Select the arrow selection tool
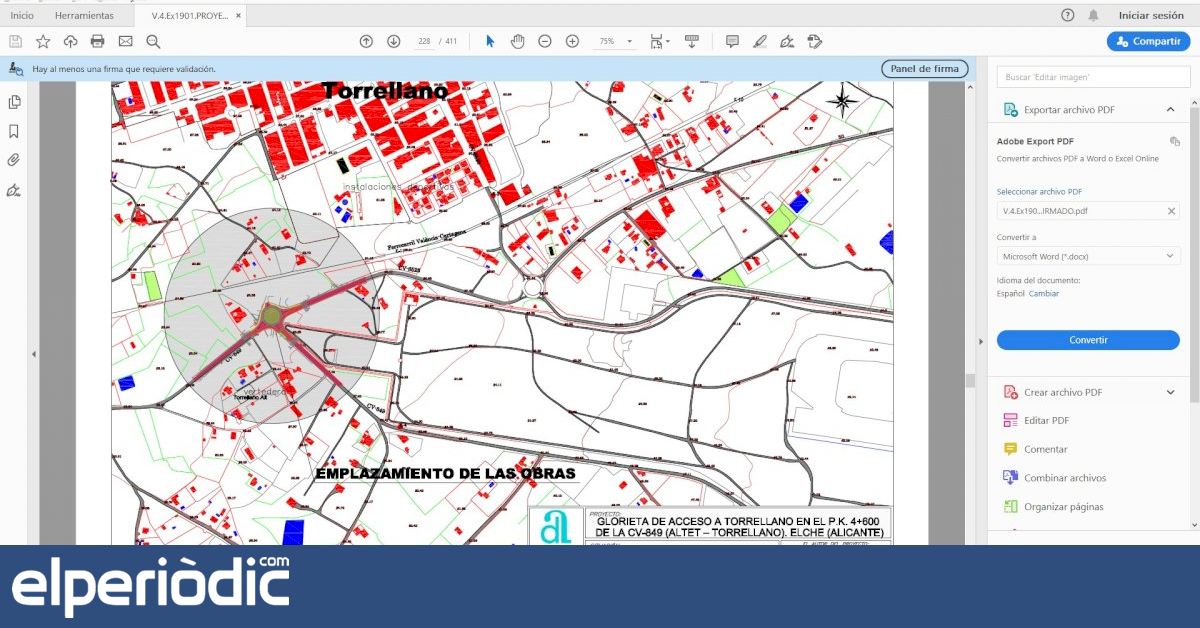The width and height of the screenshot is (1200, 628). [x=490, y=41]
